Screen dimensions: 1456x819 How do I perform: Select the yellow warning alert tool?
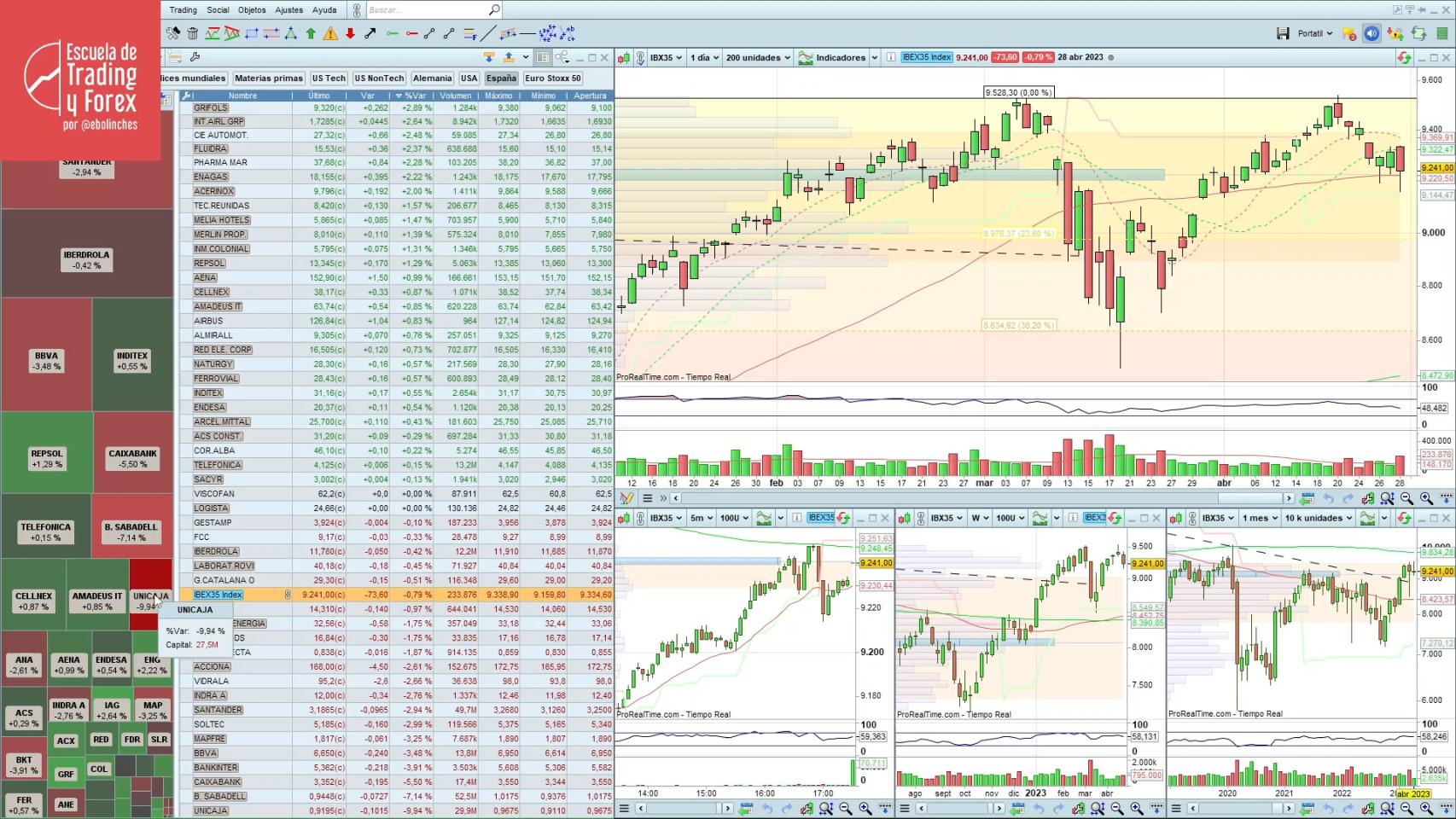click(330, 33)
